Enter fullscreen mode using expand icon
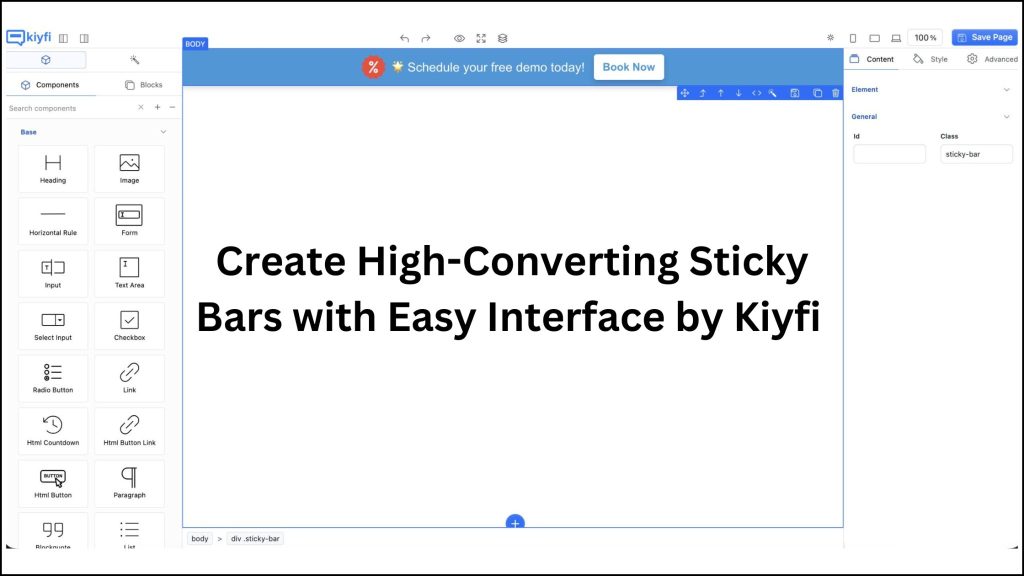This screenshot has width=1024, height=576. coord(481,38)
